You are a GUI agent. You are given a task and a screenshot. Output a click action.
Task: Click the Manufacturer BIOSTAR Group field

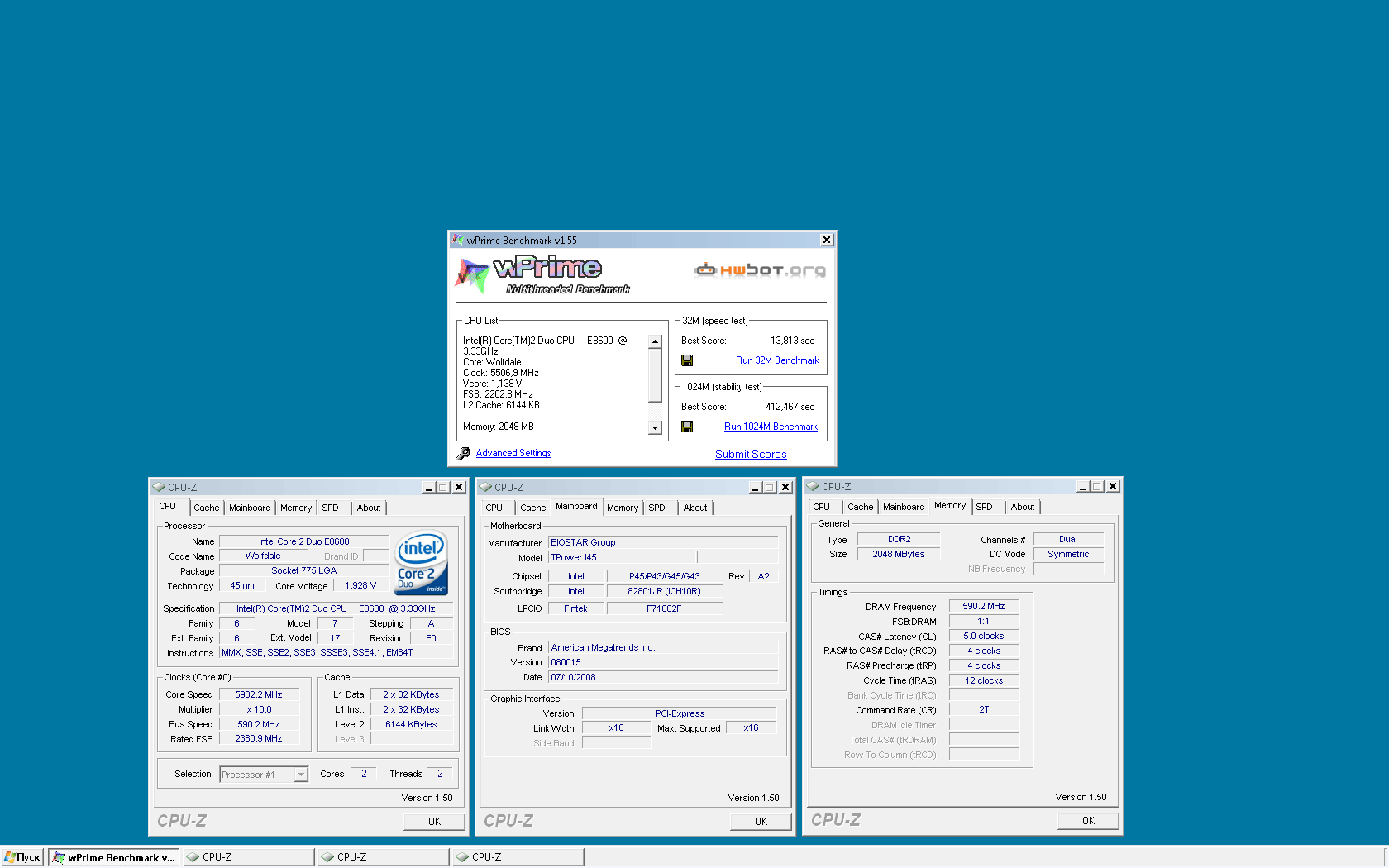663,542
